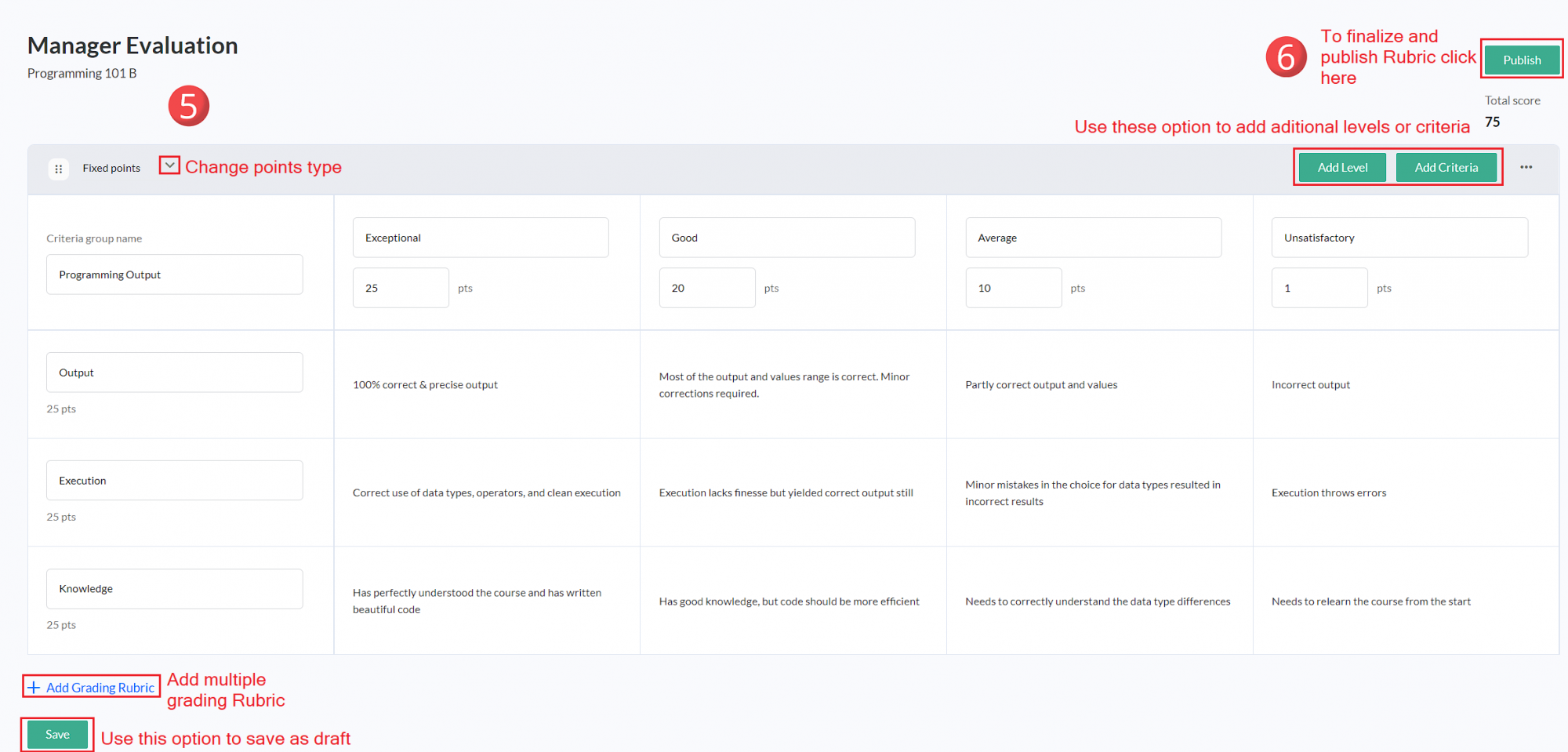The height and width of the screenshot is (752, 1568).
Task: Click the 10 points field for Average
Action: click(1014, 288)
